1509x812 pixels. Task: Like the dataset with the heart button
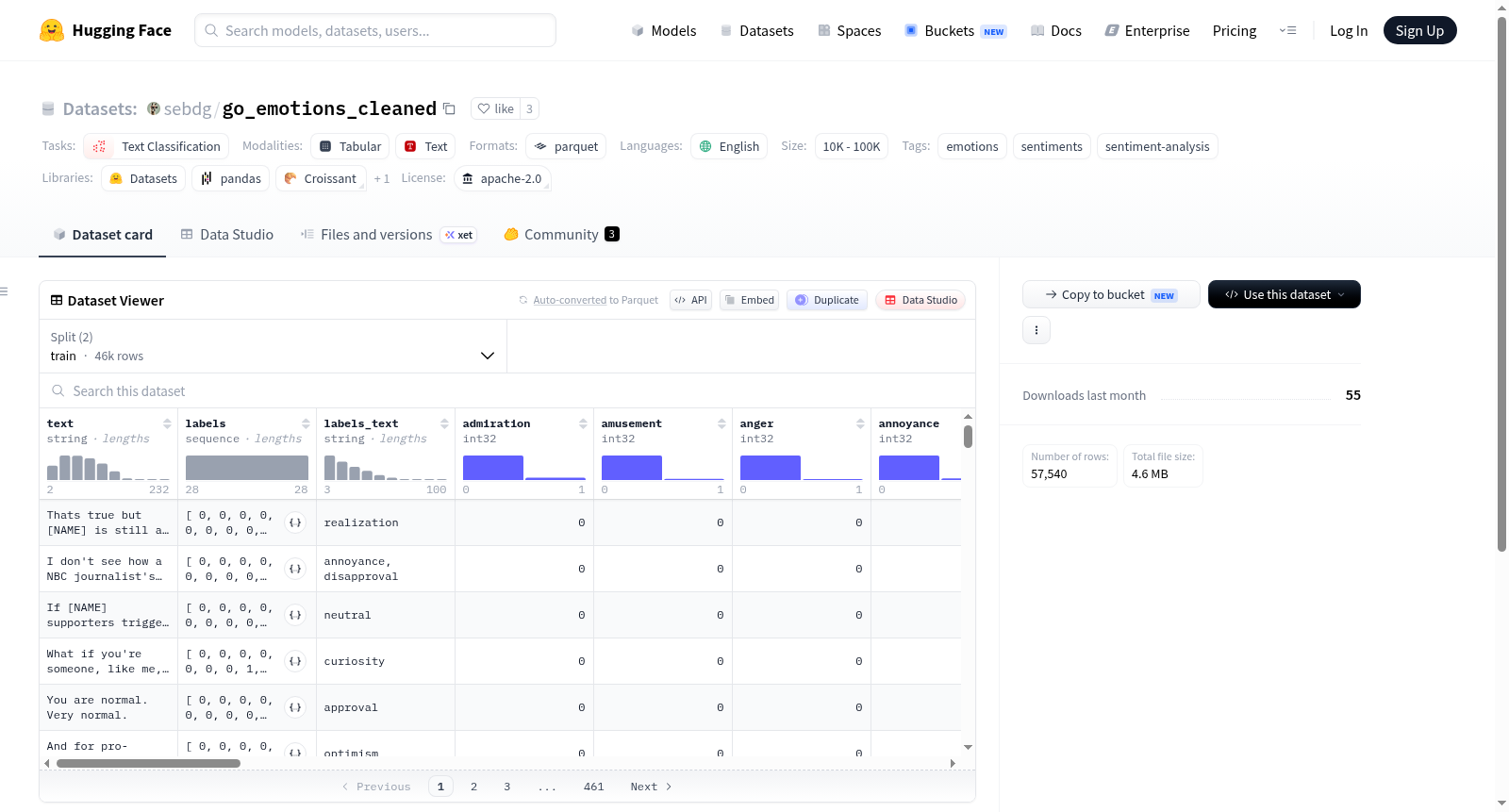tap(496, 108)
